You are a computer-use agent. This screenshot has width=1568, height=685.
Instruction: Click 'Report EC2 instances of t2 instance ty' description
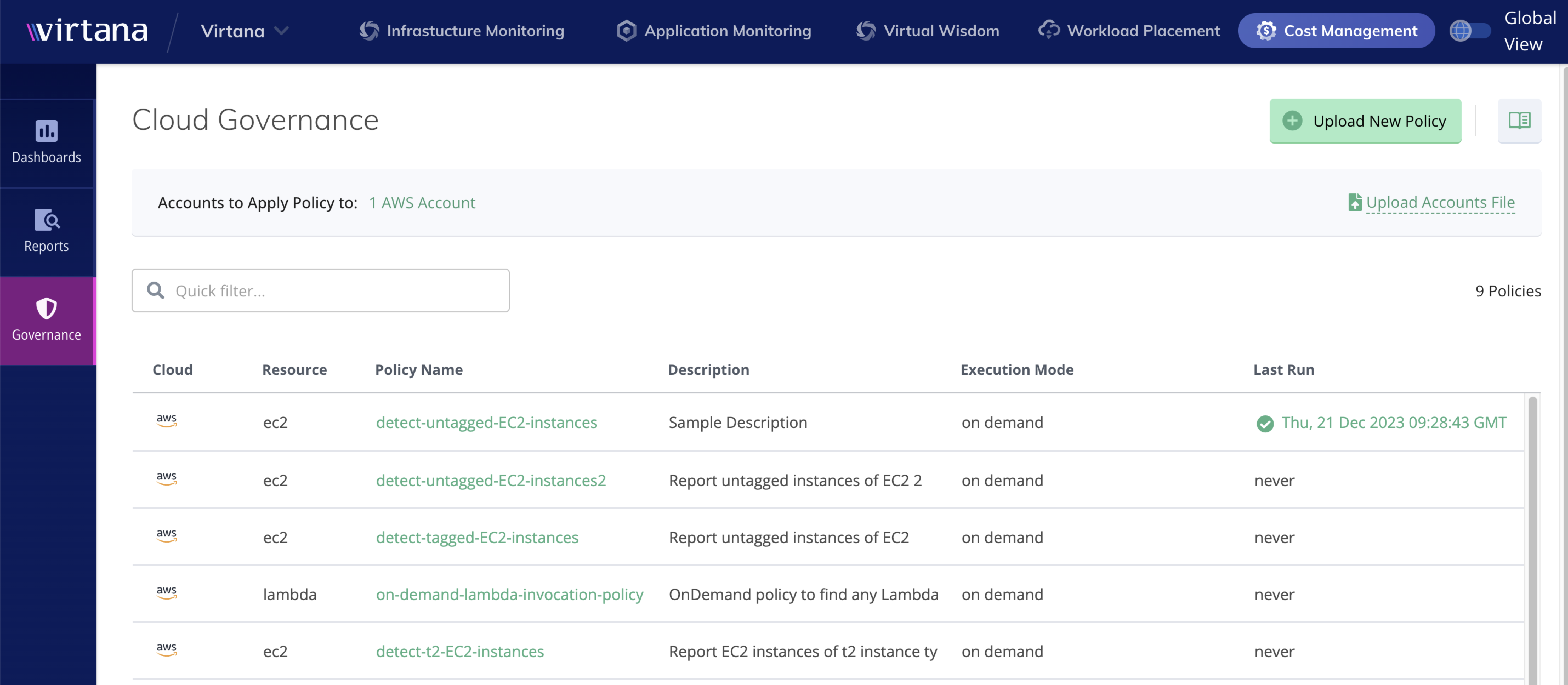click(803, 652)
